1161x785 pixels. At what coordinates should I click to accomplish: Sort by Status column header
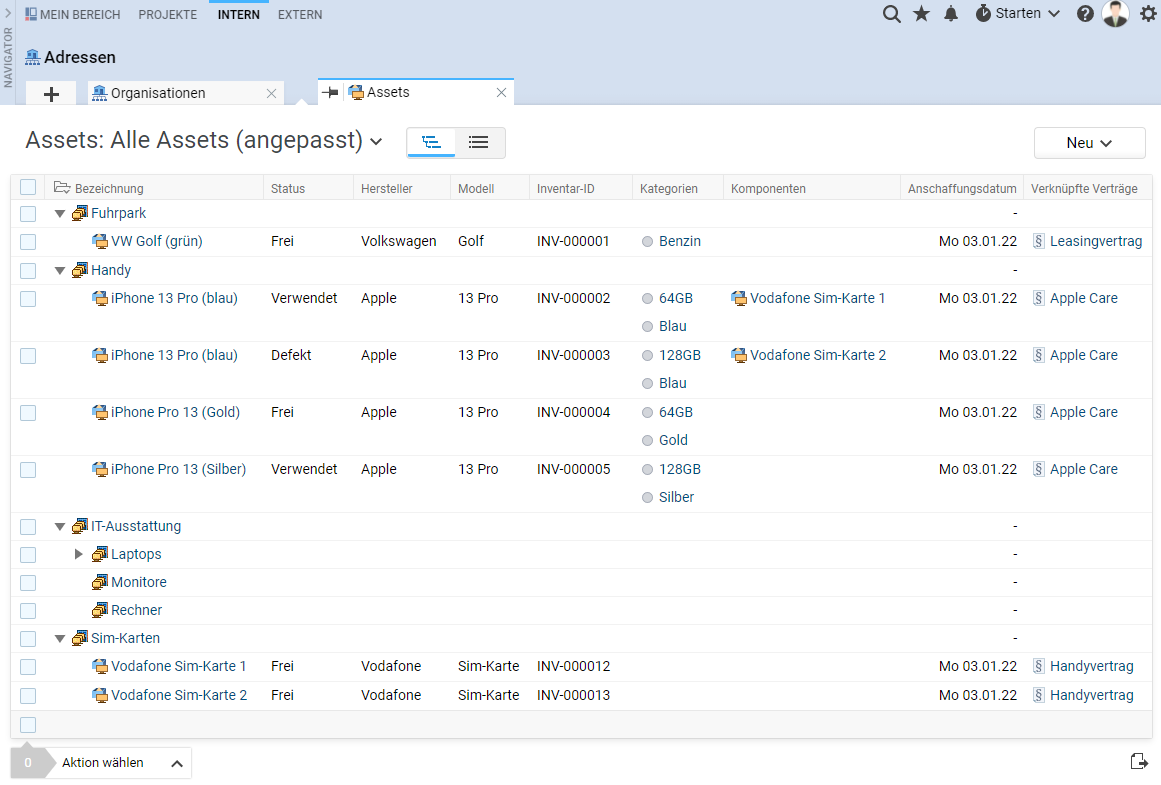[287, 189]
